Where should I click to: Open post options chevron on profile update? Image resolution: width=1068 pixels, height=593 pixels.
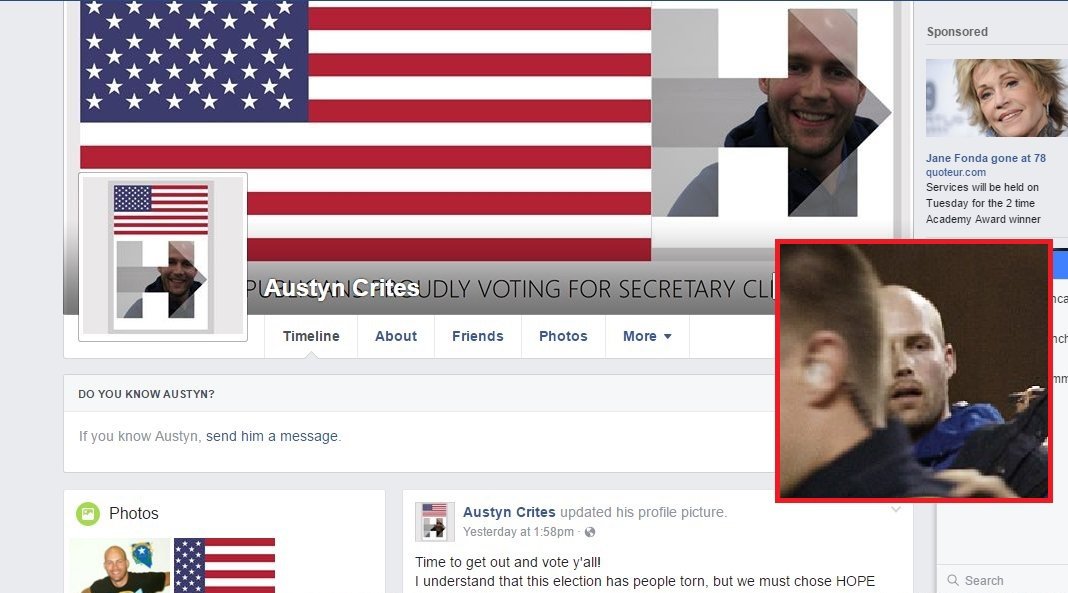pyautogui.click(x=896, y=509)
